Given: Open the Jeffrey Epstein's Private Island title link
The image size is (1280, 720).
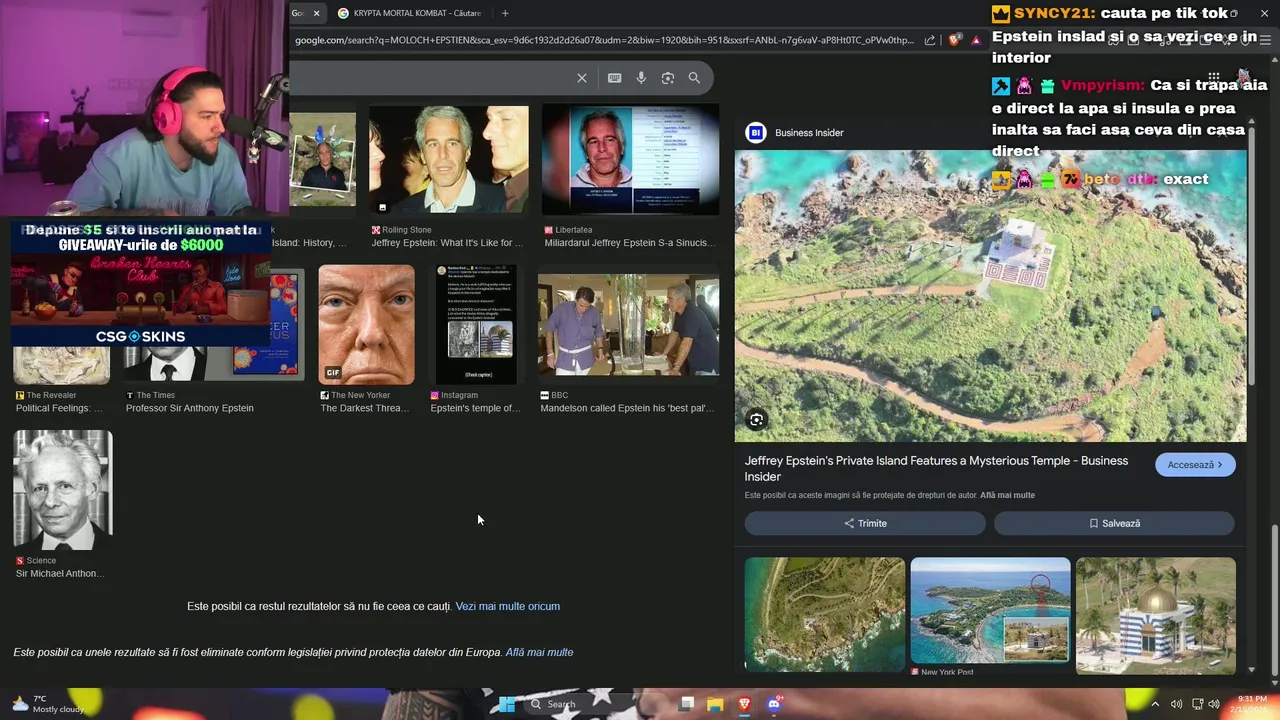Looking at the screenshot, I should coord(936,469).
